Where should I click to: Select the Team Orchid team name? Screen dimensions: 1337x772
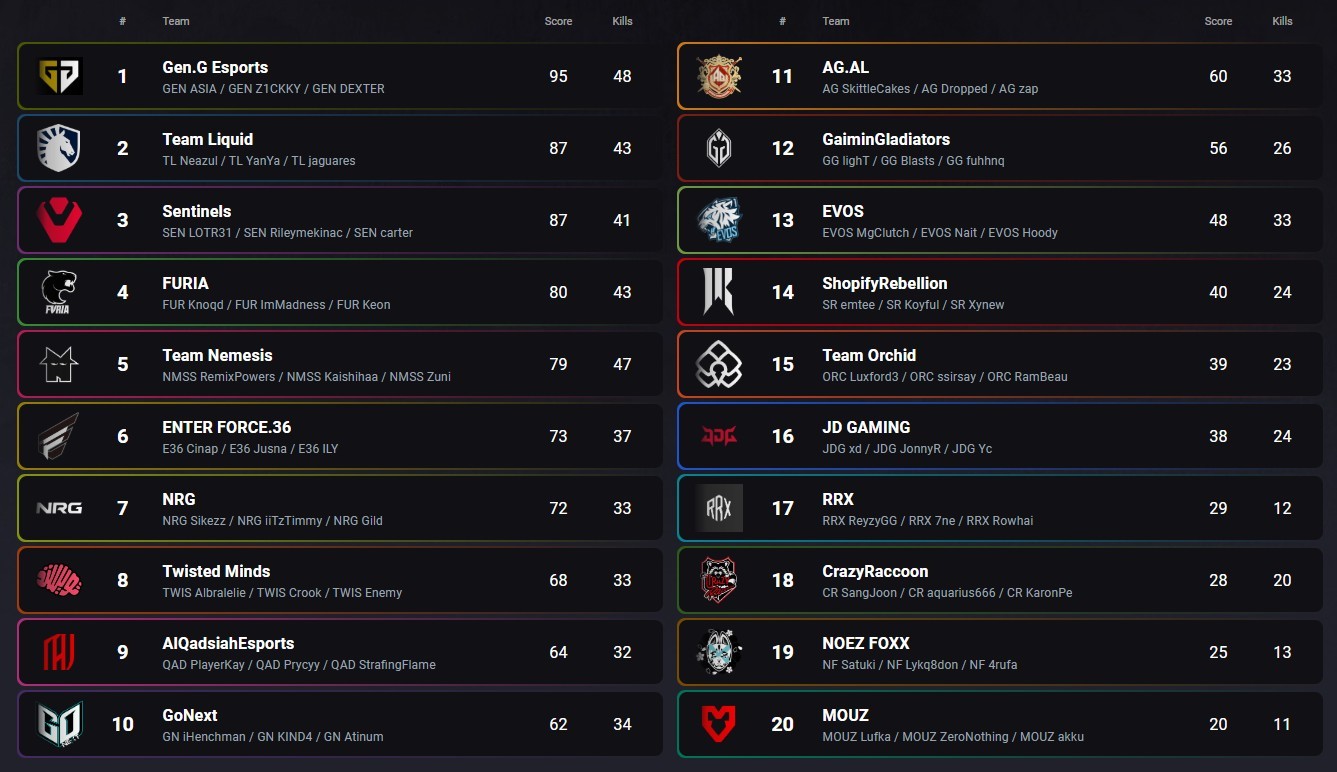(869, 355)
